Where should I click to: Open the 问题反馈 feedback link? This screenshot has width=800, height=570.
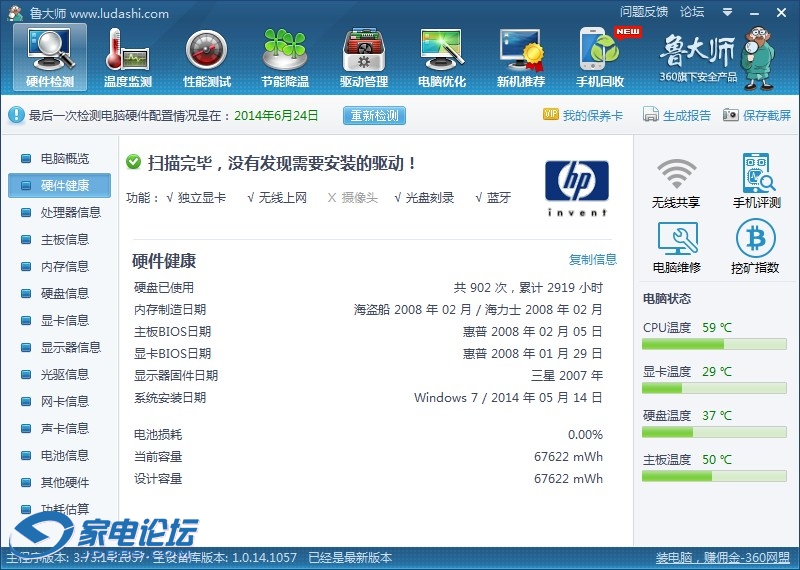(644, 12)
